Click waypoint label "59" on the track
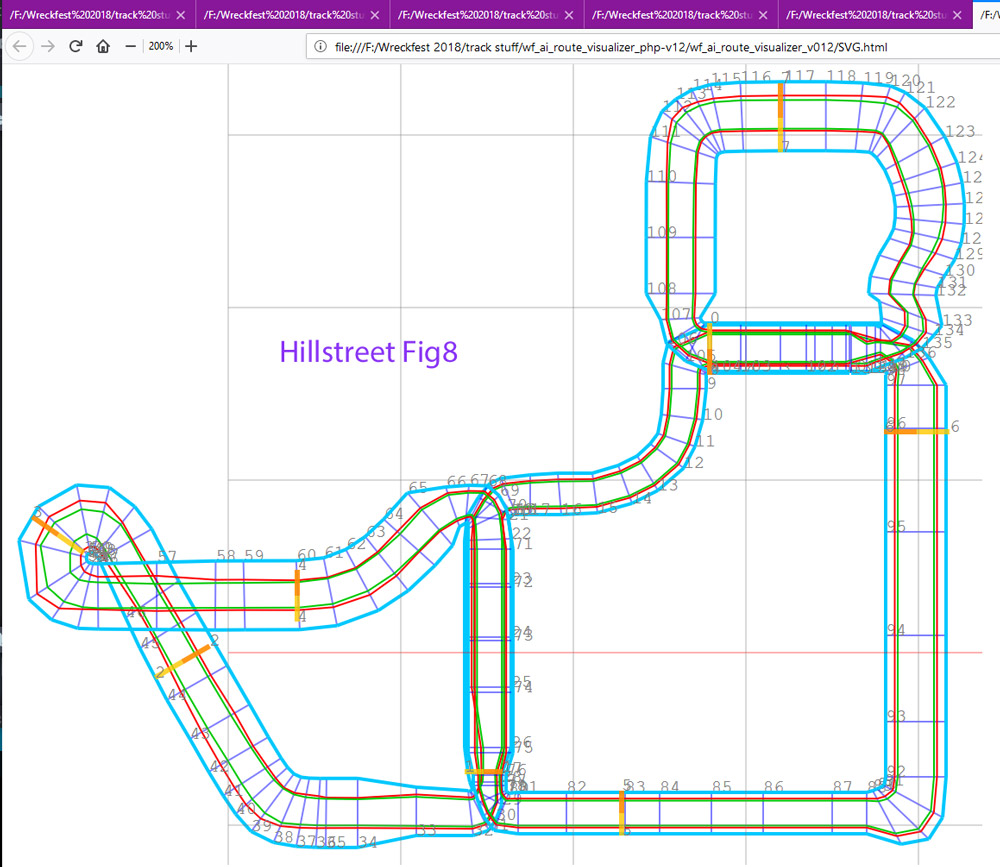 click(254, 555)
